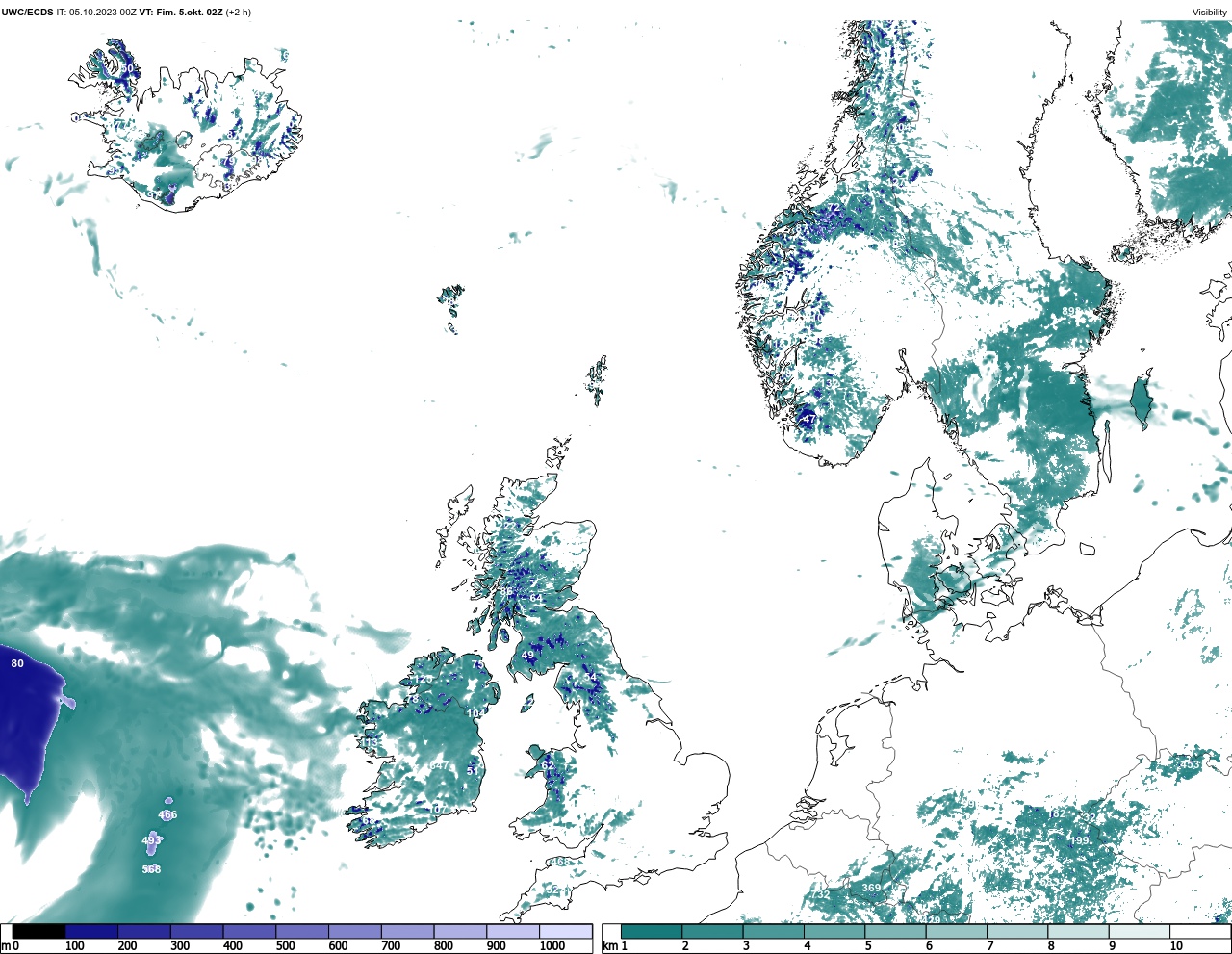Select the palest swatch after 1000 m
This screenshot has height=954, width=1232.
[565, 931]
